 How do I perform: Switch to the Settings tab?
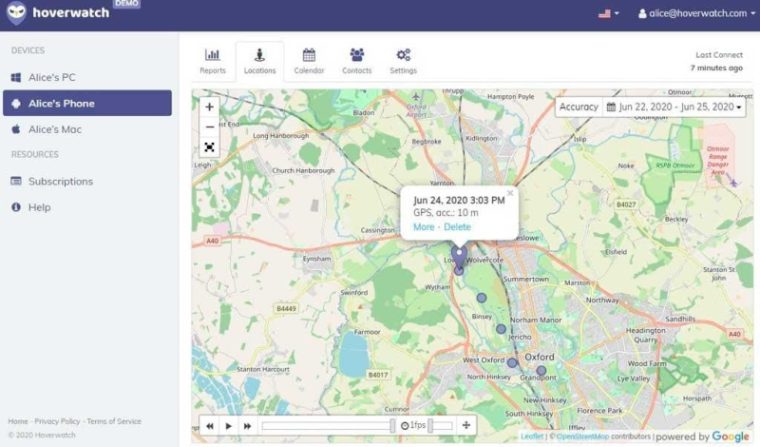(403, 61)
